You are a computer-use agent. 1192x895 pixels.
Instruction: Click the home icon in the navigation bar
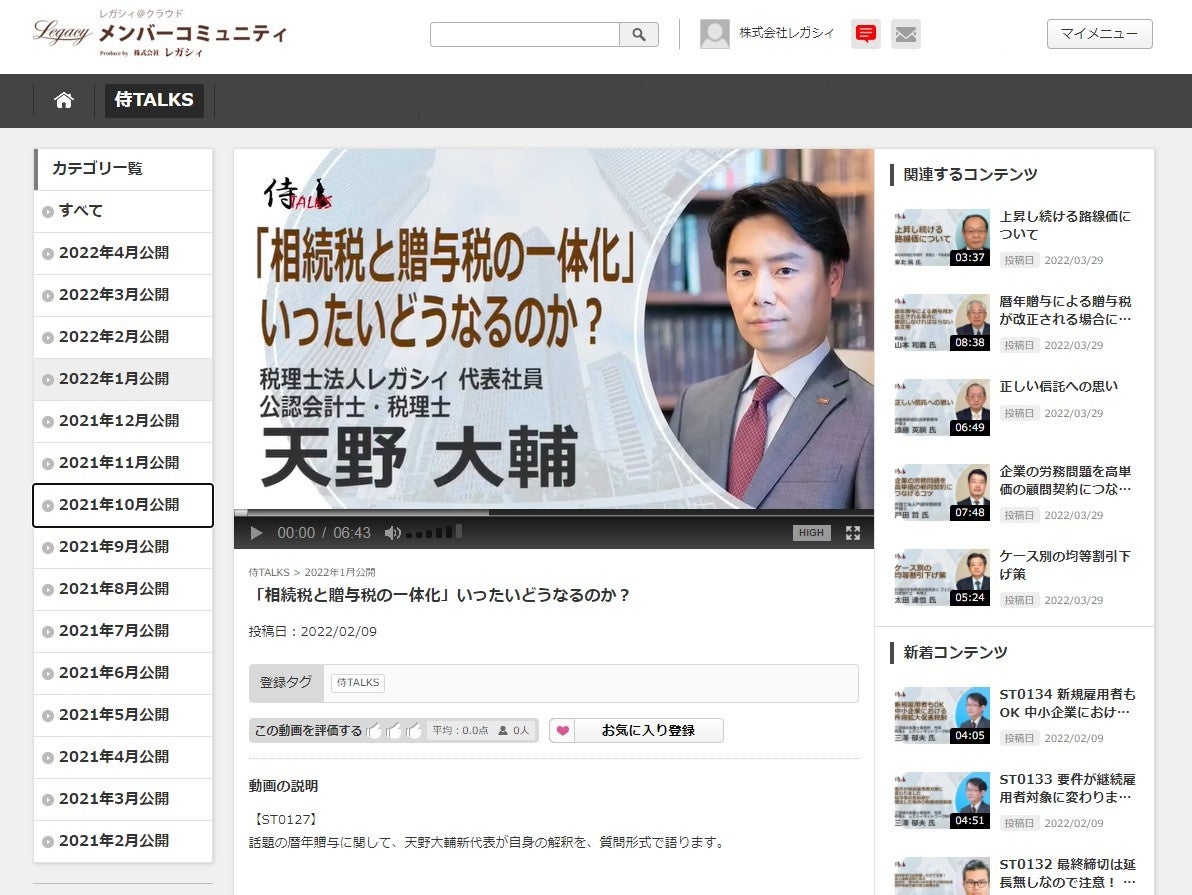click(64, 100)
